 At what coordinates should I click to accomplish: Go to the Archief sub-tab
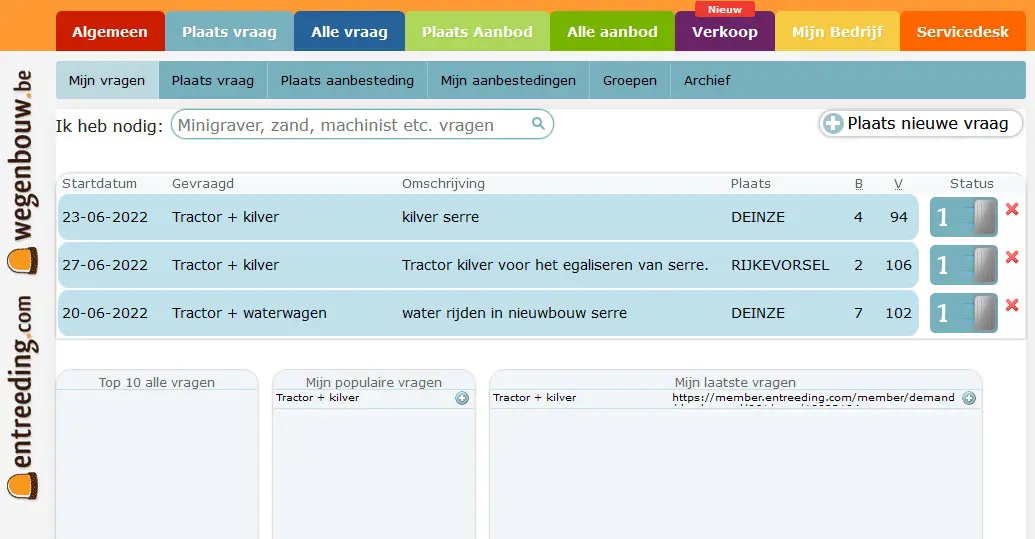pos(707,80)
